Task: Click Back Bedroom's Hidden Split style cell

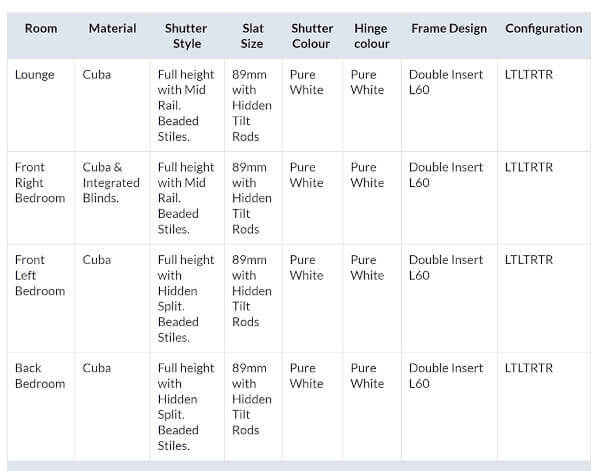Action: pyautogui.click(x=186, y=406)
